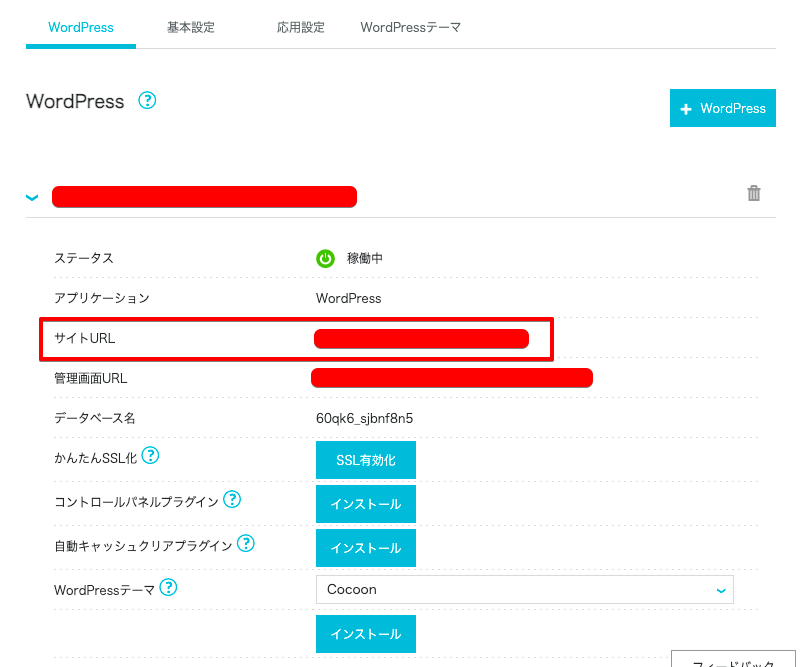Install the 自動キャッシュクリアプラグイン

tap(366, 548)
